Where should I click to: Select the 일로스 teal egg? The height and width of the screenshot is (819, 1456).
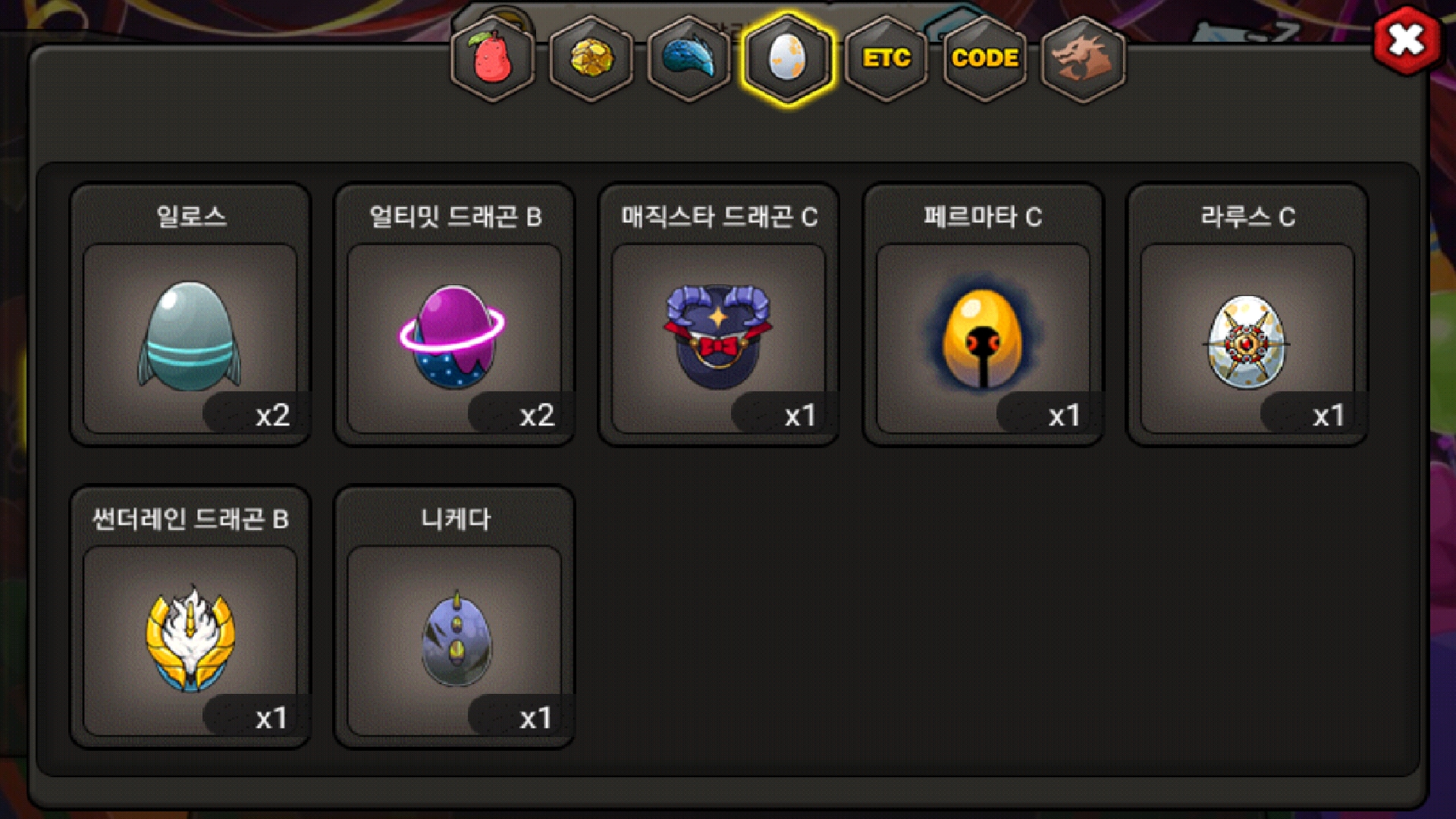point(190,338)
